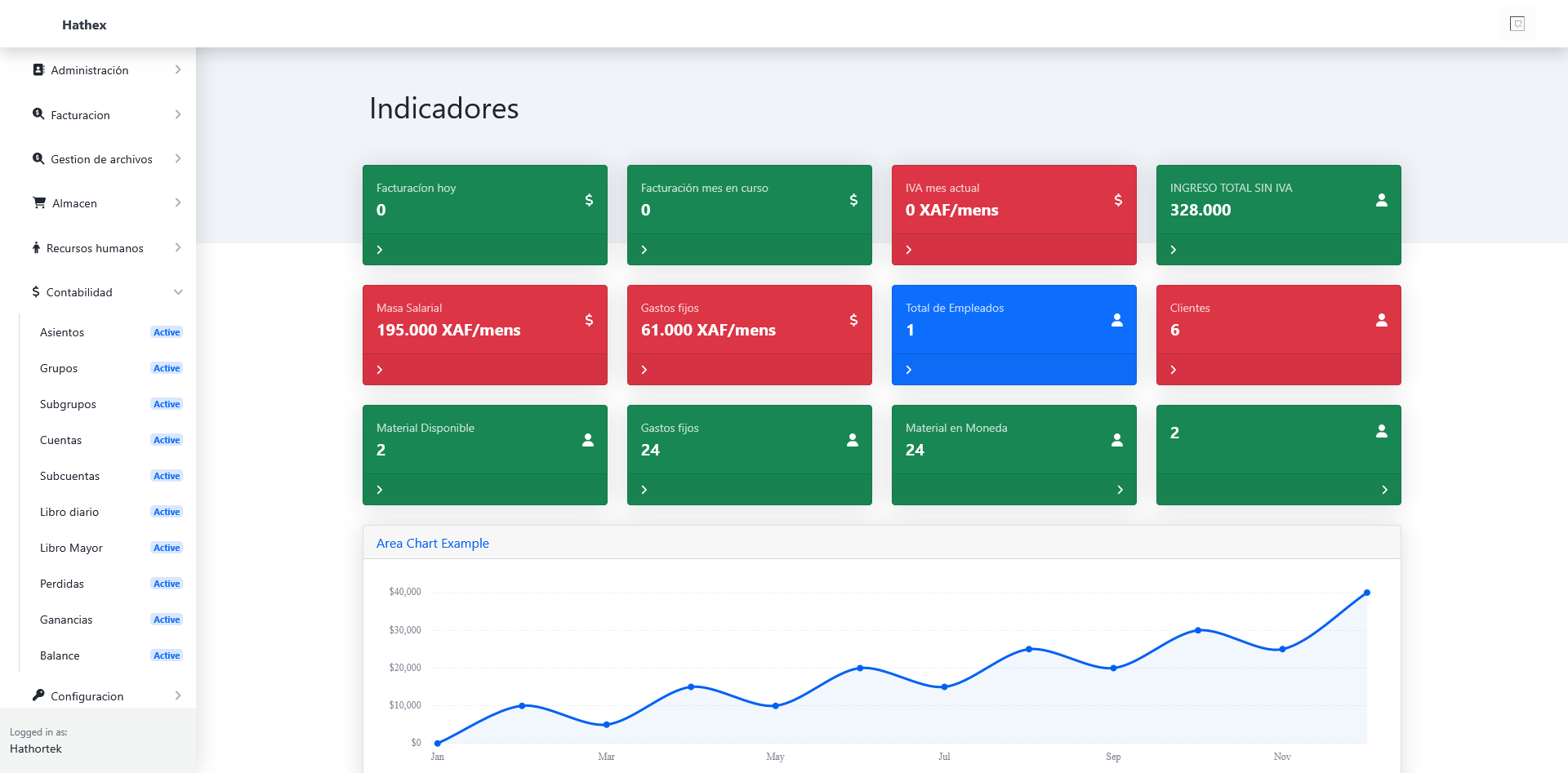Click the Hathex brand link
Screen dimensions: 1568x773
(x=84, y=24)
